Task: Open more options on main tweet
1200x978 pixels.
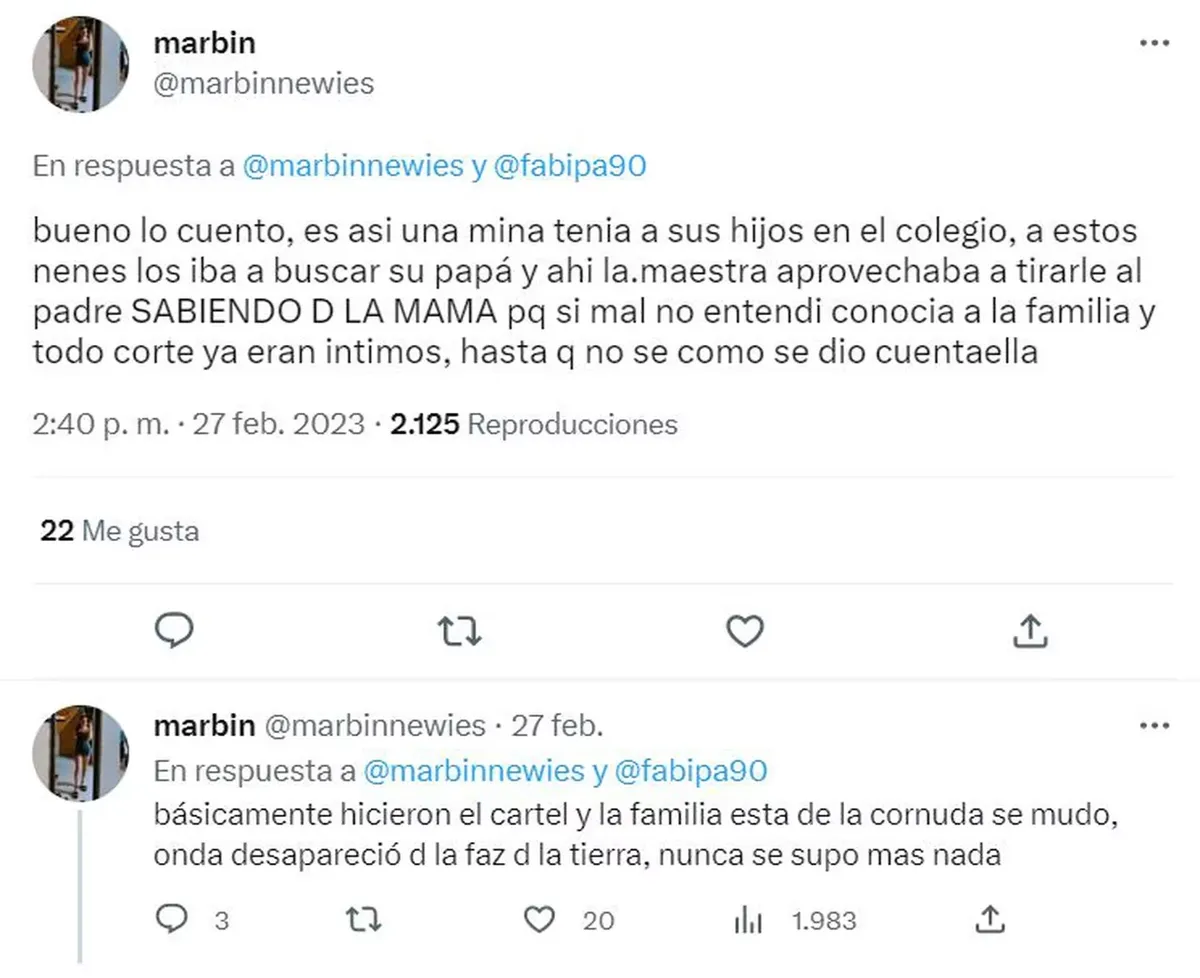Action: [x=1154, y=43]
